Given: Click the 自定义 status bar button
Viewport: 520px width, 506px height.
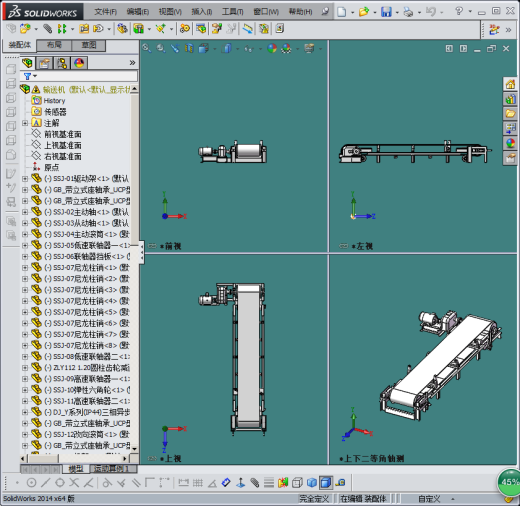Looking at the screenshot, I should [x=429, y=499].
